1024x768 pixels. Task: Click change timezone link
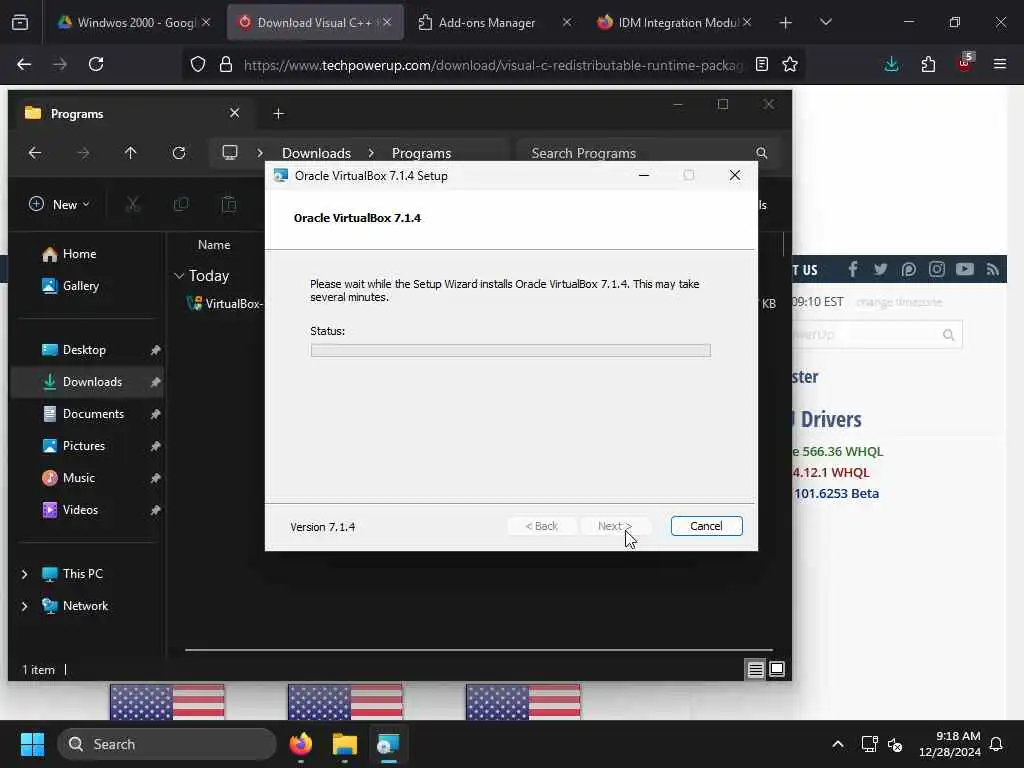[899, 302]
